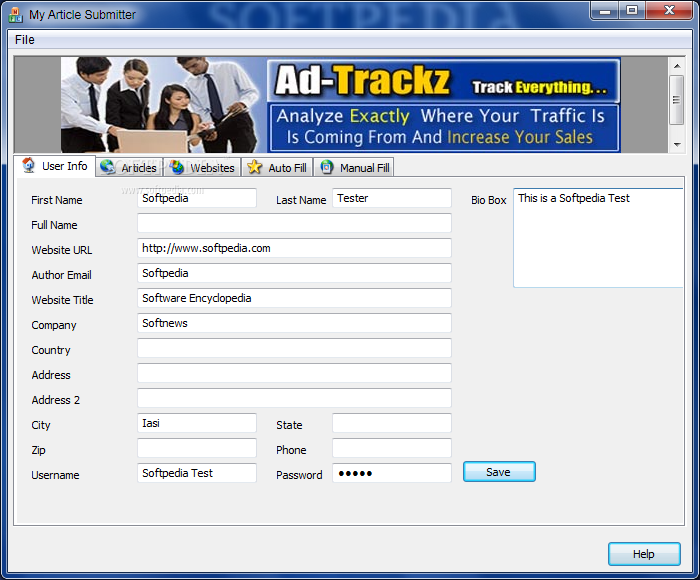Focus the Zip field

(x=197, y=448)
